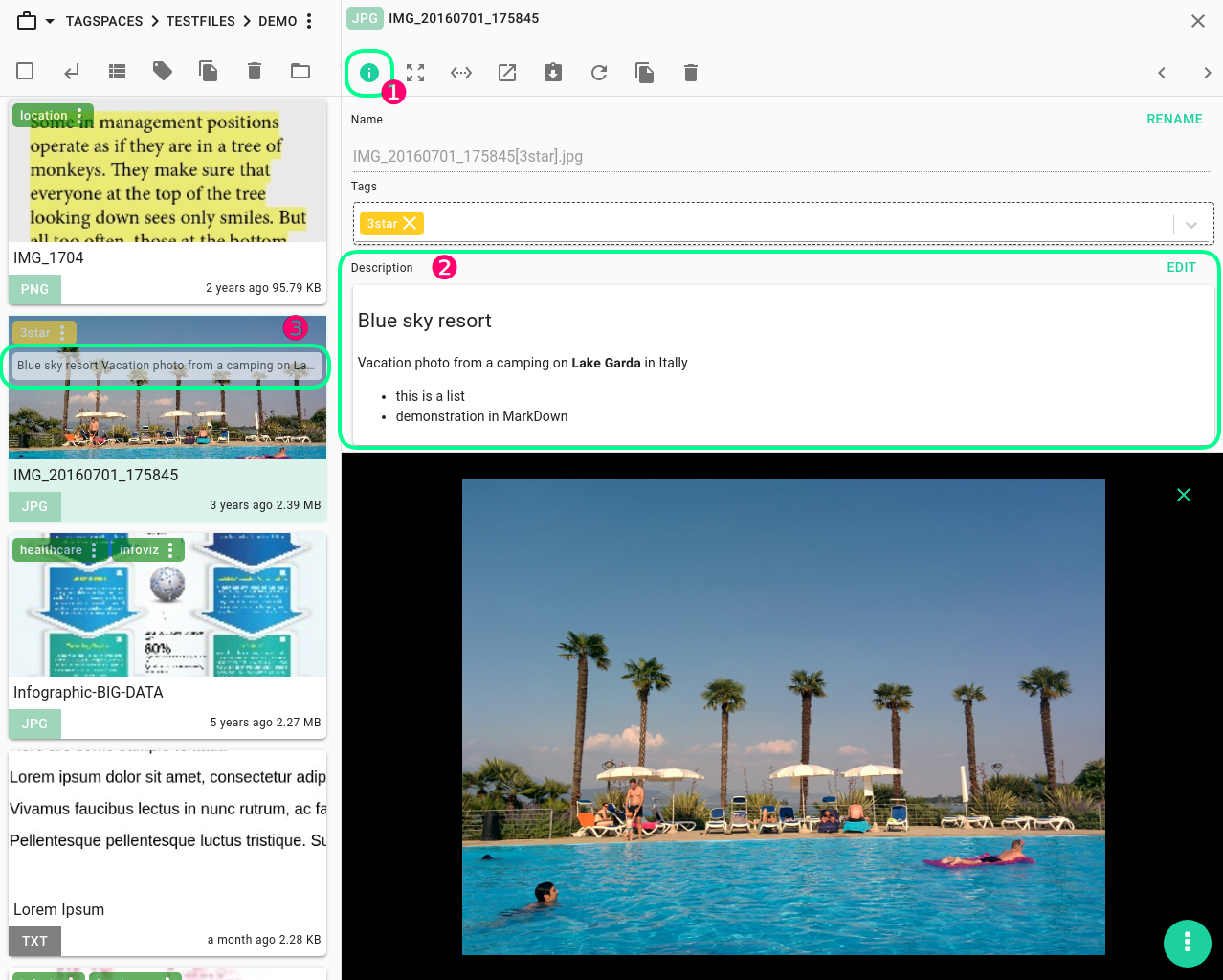The height and width of the screenshot is (980, 1223).
Task: Remove the 3star tag via X
Action: click(x=410, y=223)
